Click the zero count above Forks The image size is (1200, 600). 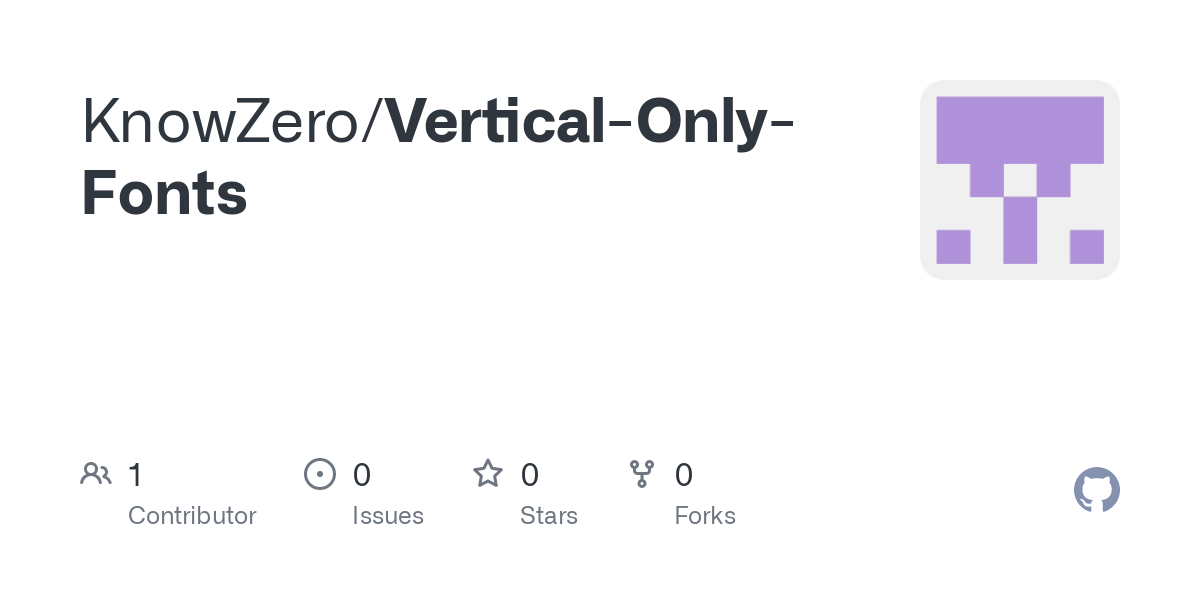tap(684, 474)
